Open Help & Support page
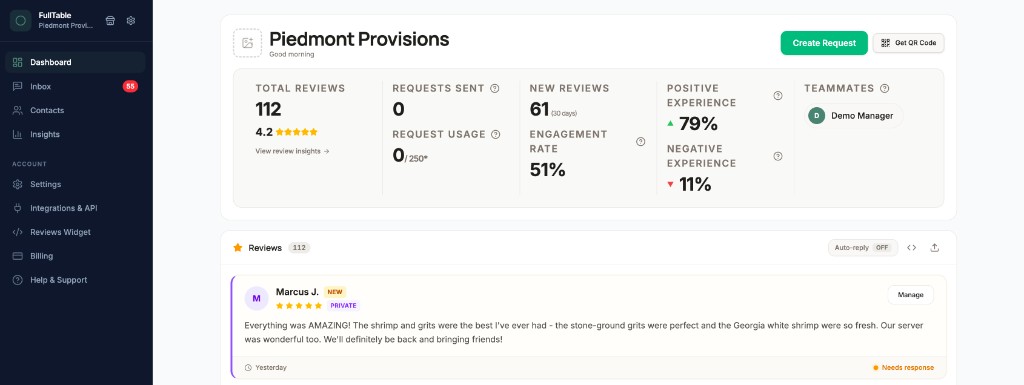1024x385 pixels. coord(75,280)
